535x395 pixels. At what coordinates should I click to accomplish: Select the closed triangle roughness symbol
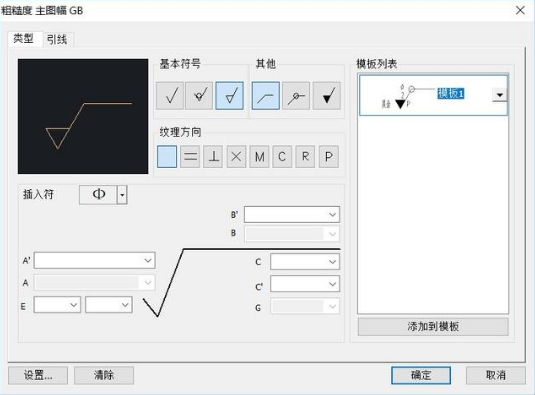229,96
